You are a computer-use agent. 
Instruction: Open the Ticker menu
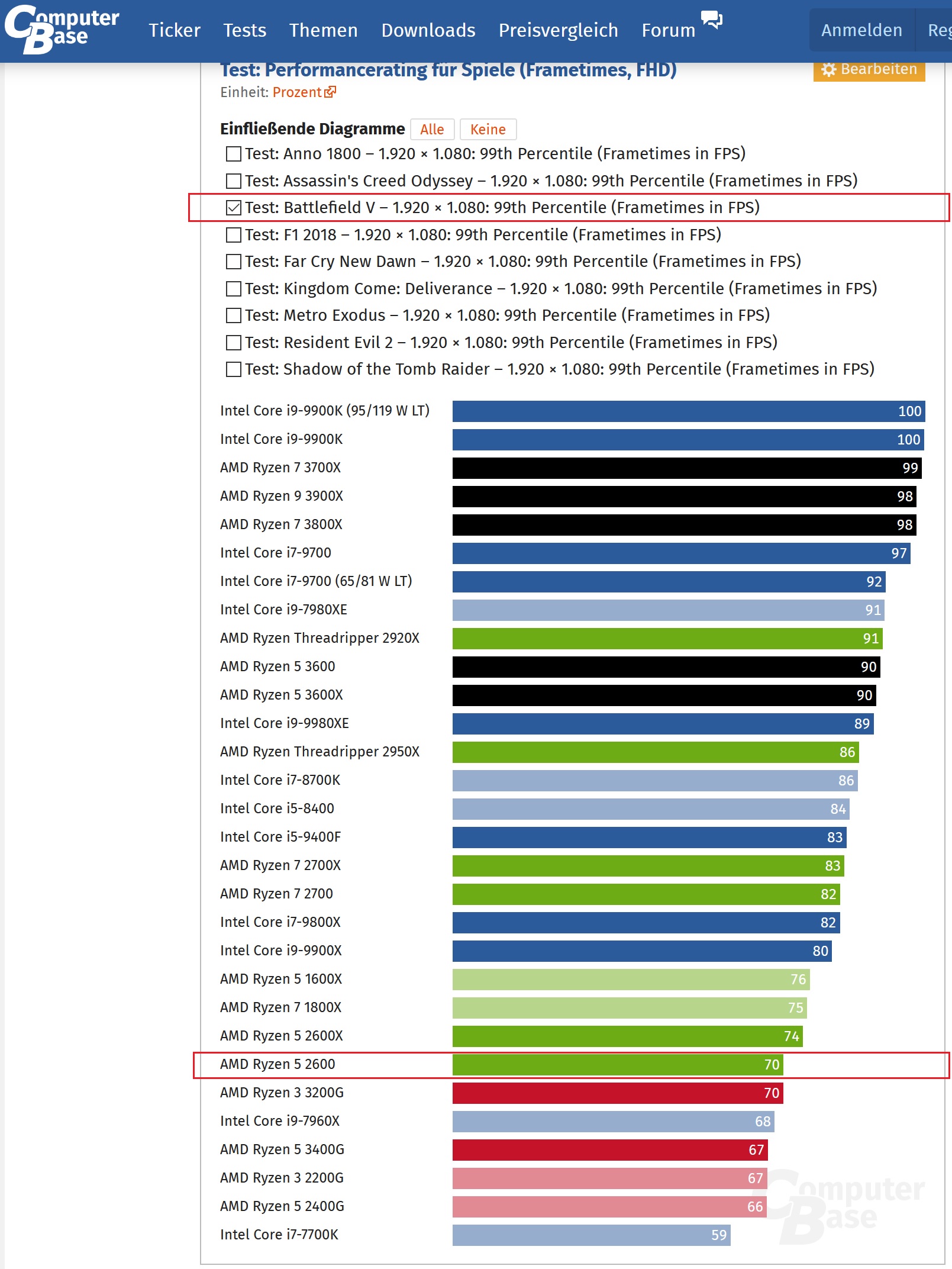tap(175, 30)
